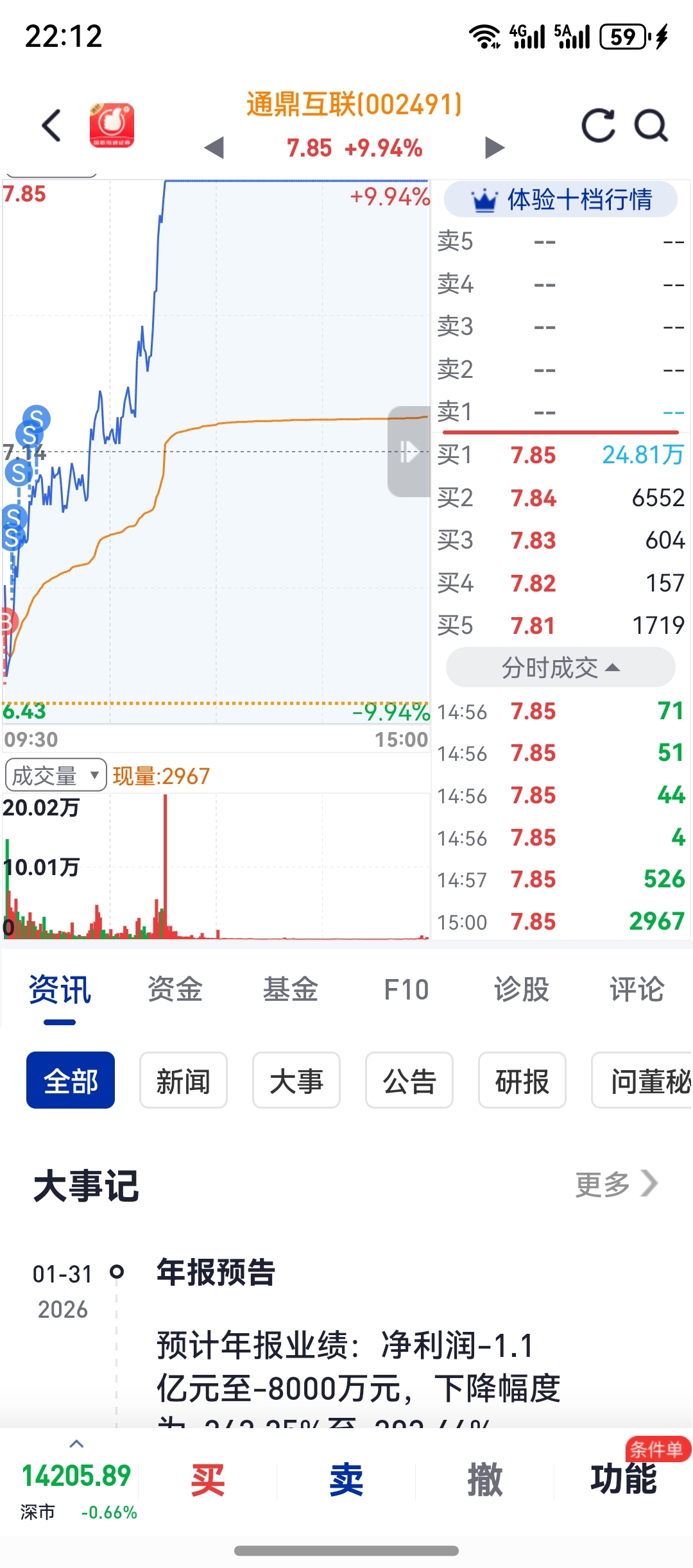Viewport: 693px width, 1568px height.
Task: Tap the crown icon for ten-level quotes
Action: 484,200
